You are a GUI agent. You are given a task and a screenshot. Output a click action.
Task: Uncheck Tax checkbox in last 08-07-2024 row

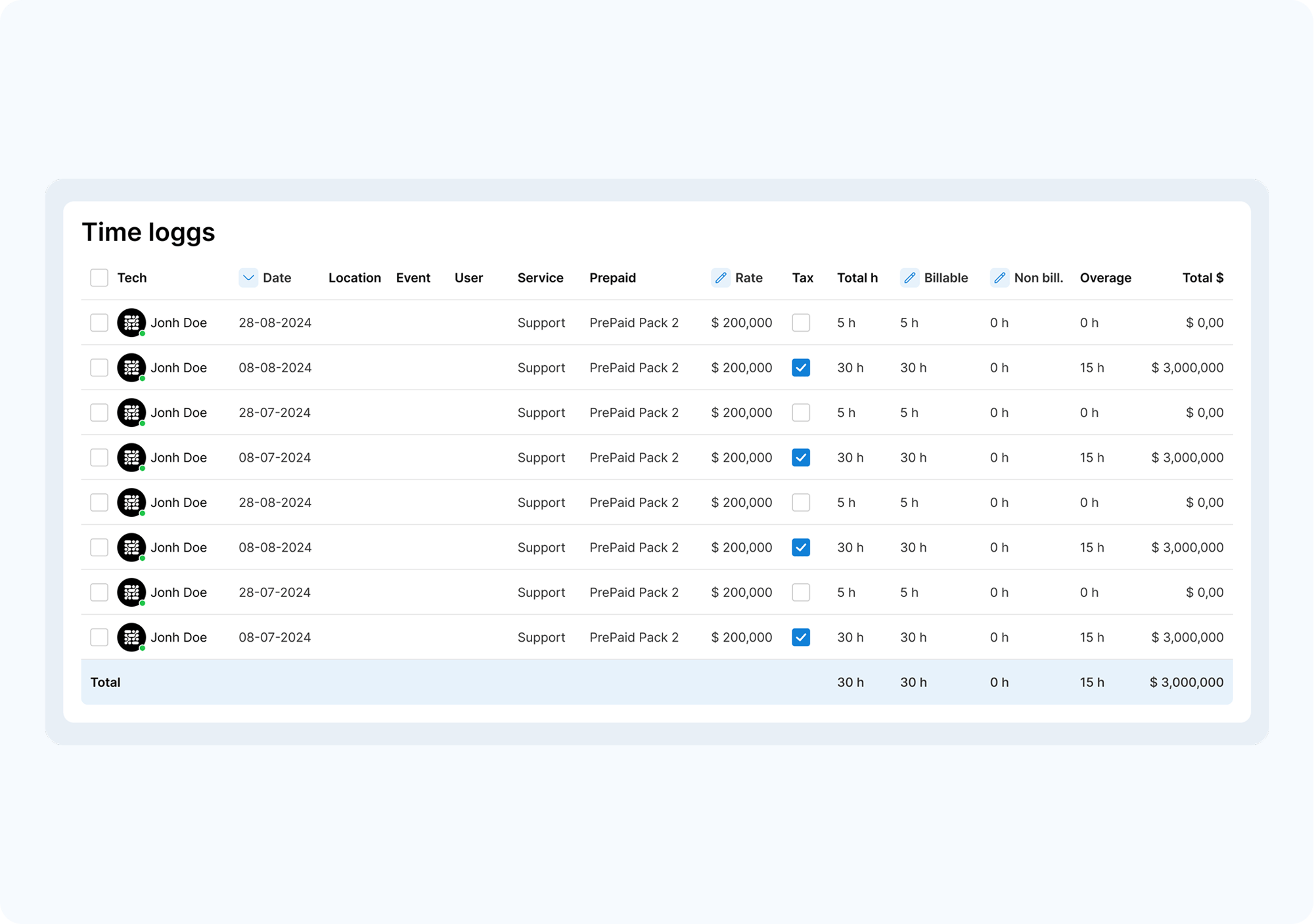click(801, 637)
